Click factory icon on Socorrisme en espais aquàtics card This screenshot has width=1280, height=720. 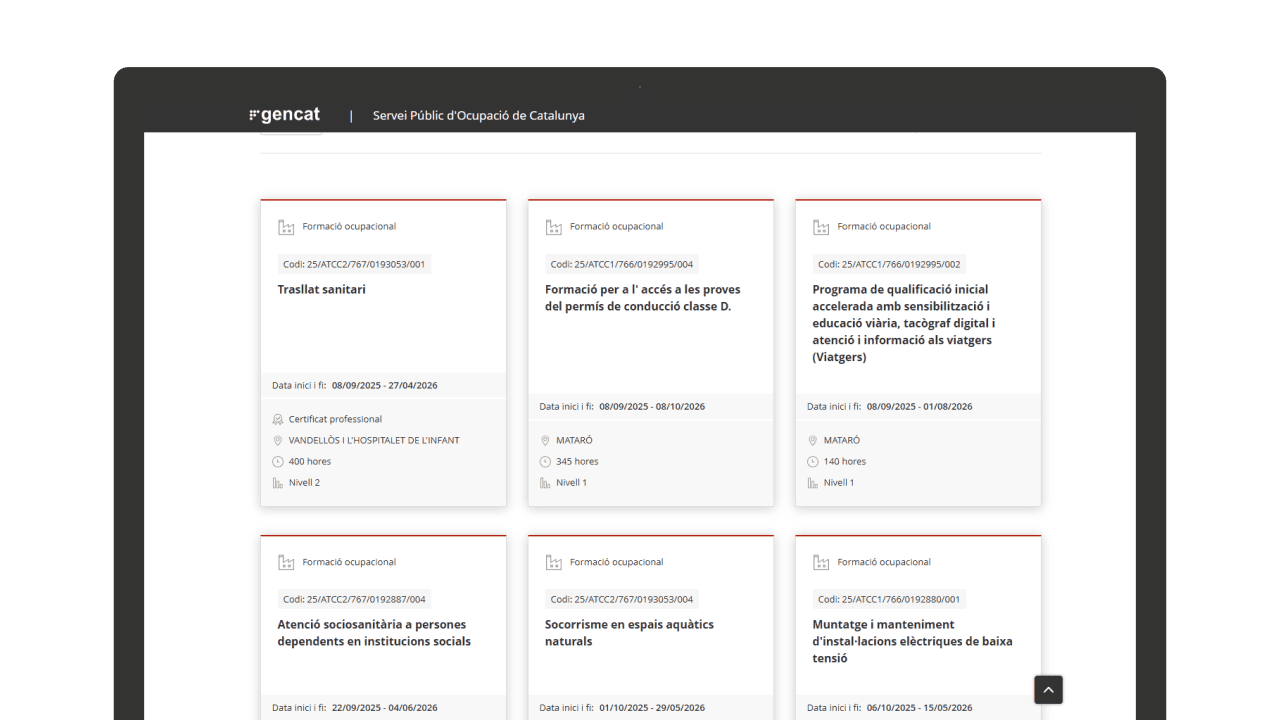coord(553,562)
